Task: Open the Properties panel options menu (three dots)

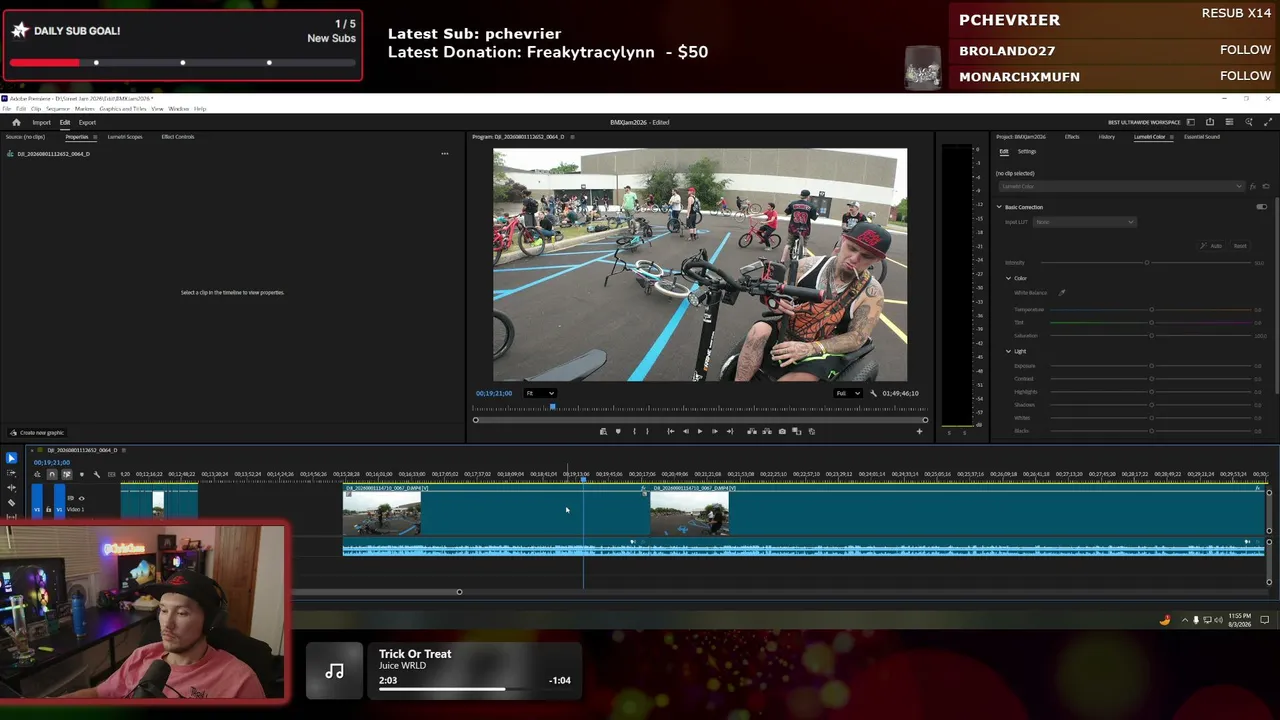Action: [445, 154]
